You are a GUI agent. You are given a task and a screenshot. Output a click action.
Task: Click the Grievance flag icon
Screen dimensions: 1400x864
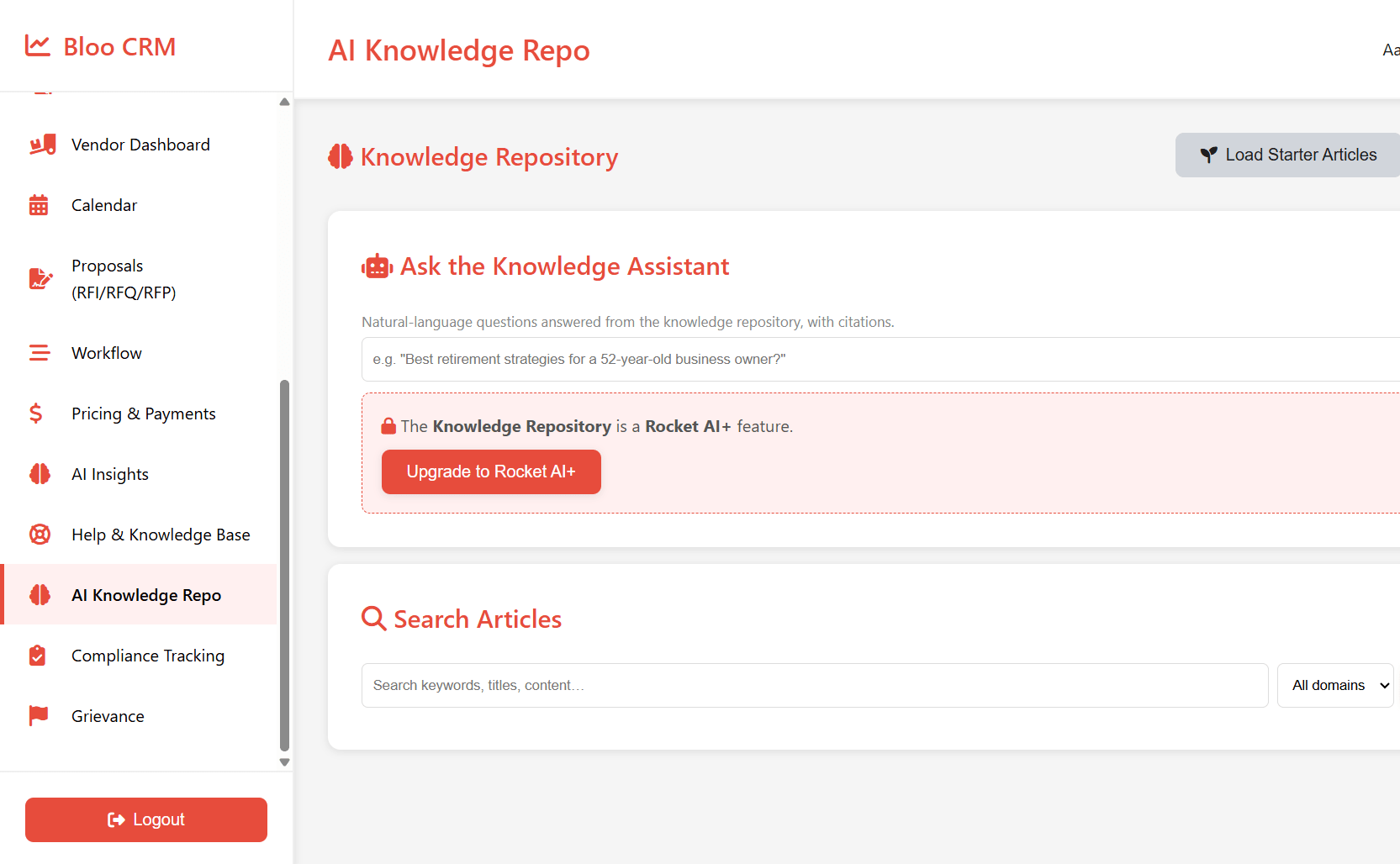tap(39, 716)
